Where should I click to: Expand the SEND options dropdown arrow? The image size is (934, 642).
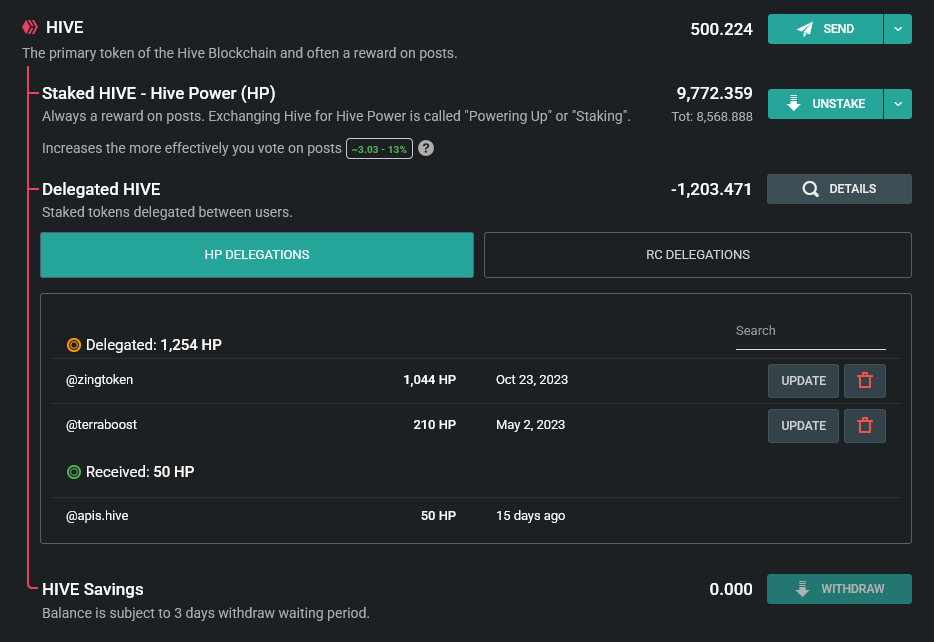coord(898,29)
